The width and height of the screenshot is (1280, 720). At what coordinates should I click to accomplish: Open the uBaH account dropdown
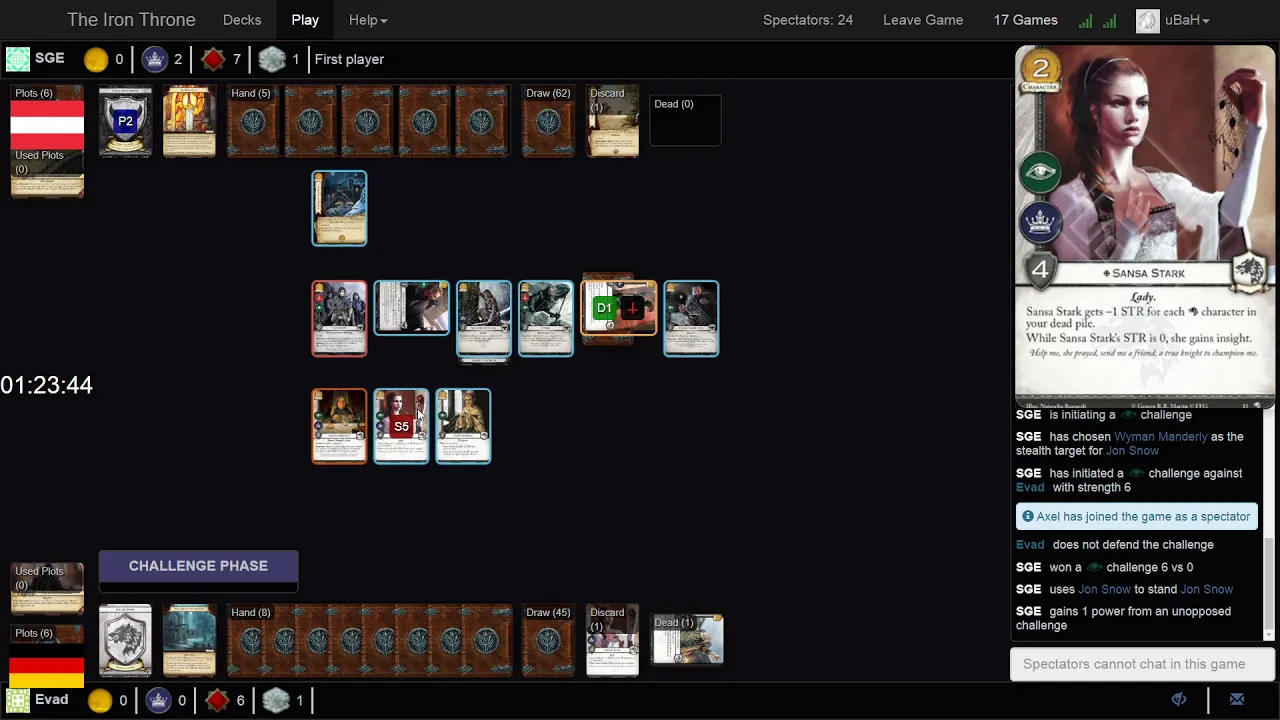(x=1187, y=20)
